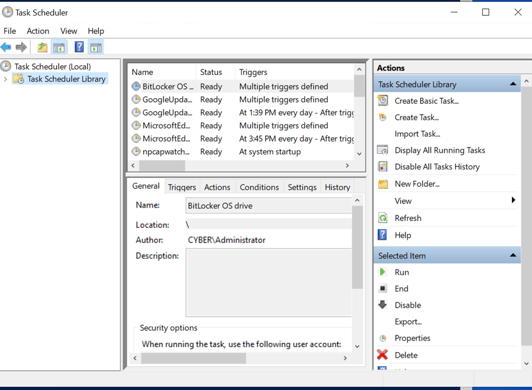Click the Status column header
This screenshot has width=532, height=390.
(x=215, y=72)
